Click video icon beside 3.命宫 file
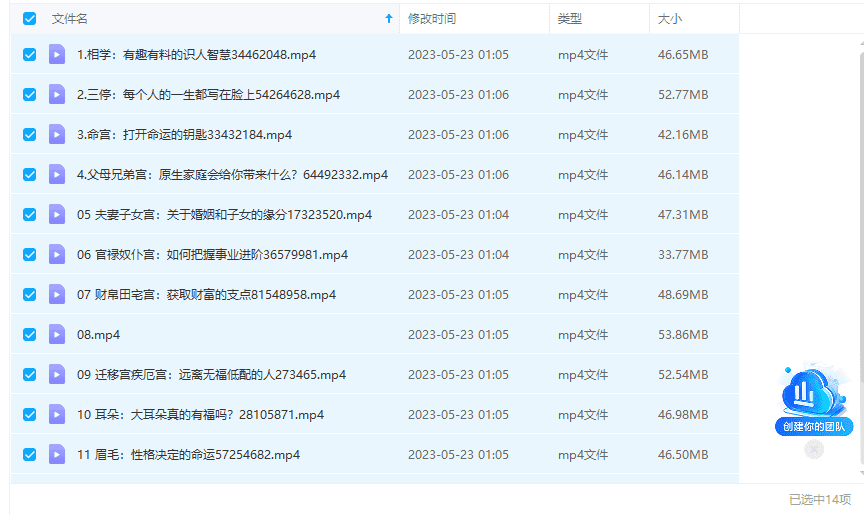Screen dimensions: 864x515 pos(57,135)
